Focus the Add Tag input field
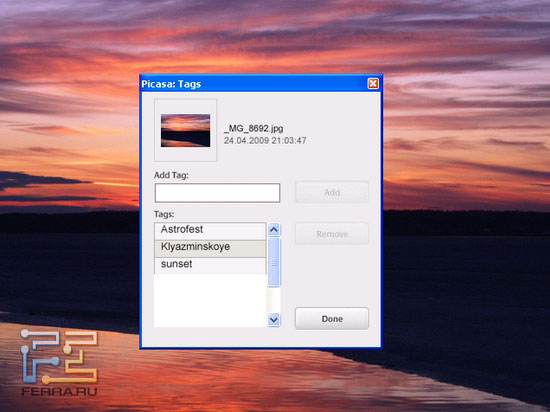 [x=217, y=193]
